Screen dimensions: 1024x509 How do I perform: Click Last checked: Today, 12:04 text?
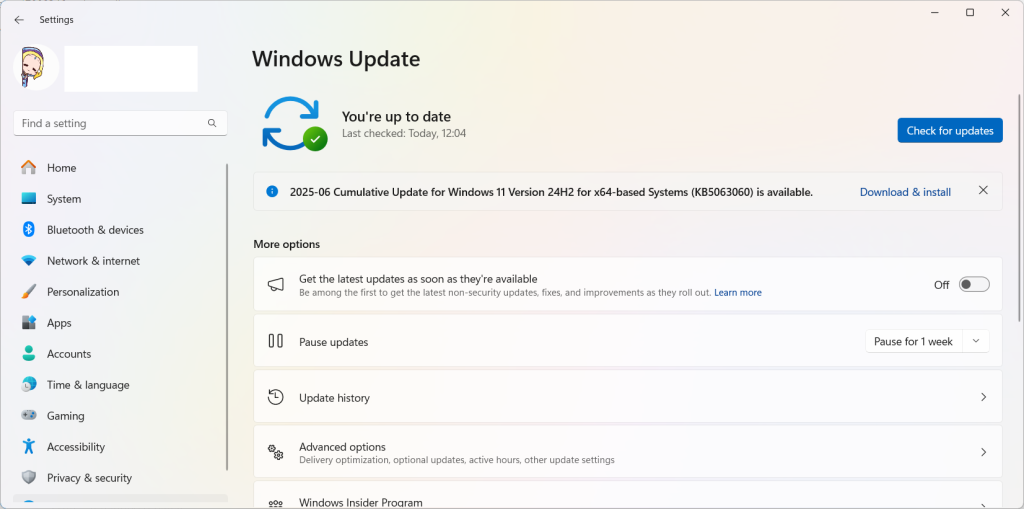[404, 133]
